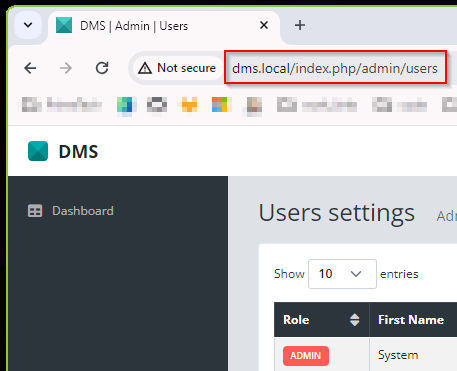Viewport: 457px width, 371px height.
Task: Click the tab favicon of DMS Admin
Action: [x=64, y=25]
